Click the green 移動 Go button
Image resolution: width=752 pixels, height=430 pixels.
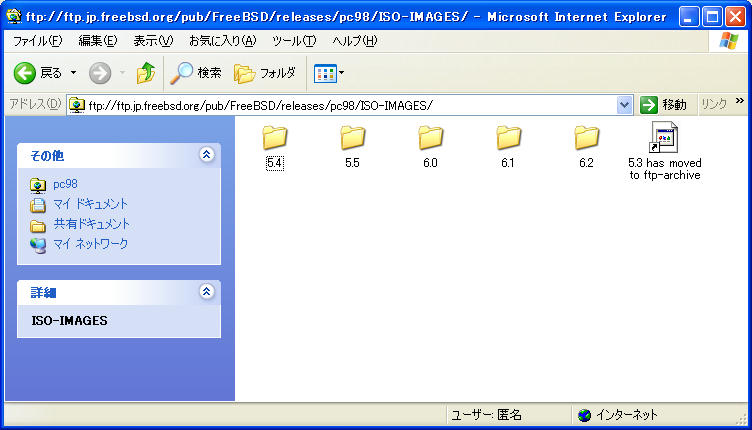(664, 105)
